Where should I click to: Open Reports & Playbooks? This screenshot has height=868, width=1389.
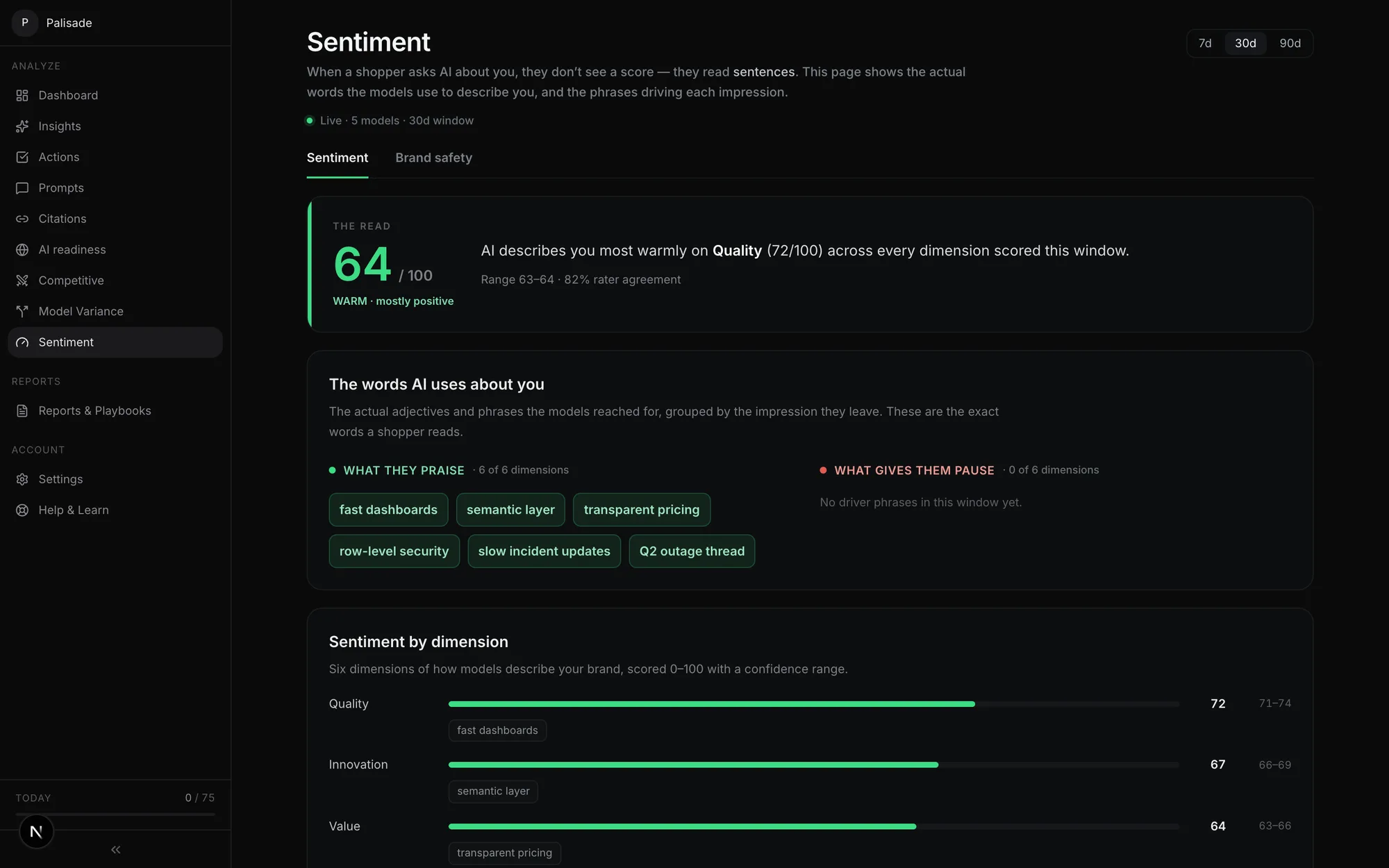pyautogui.click(x=115, y=411)
